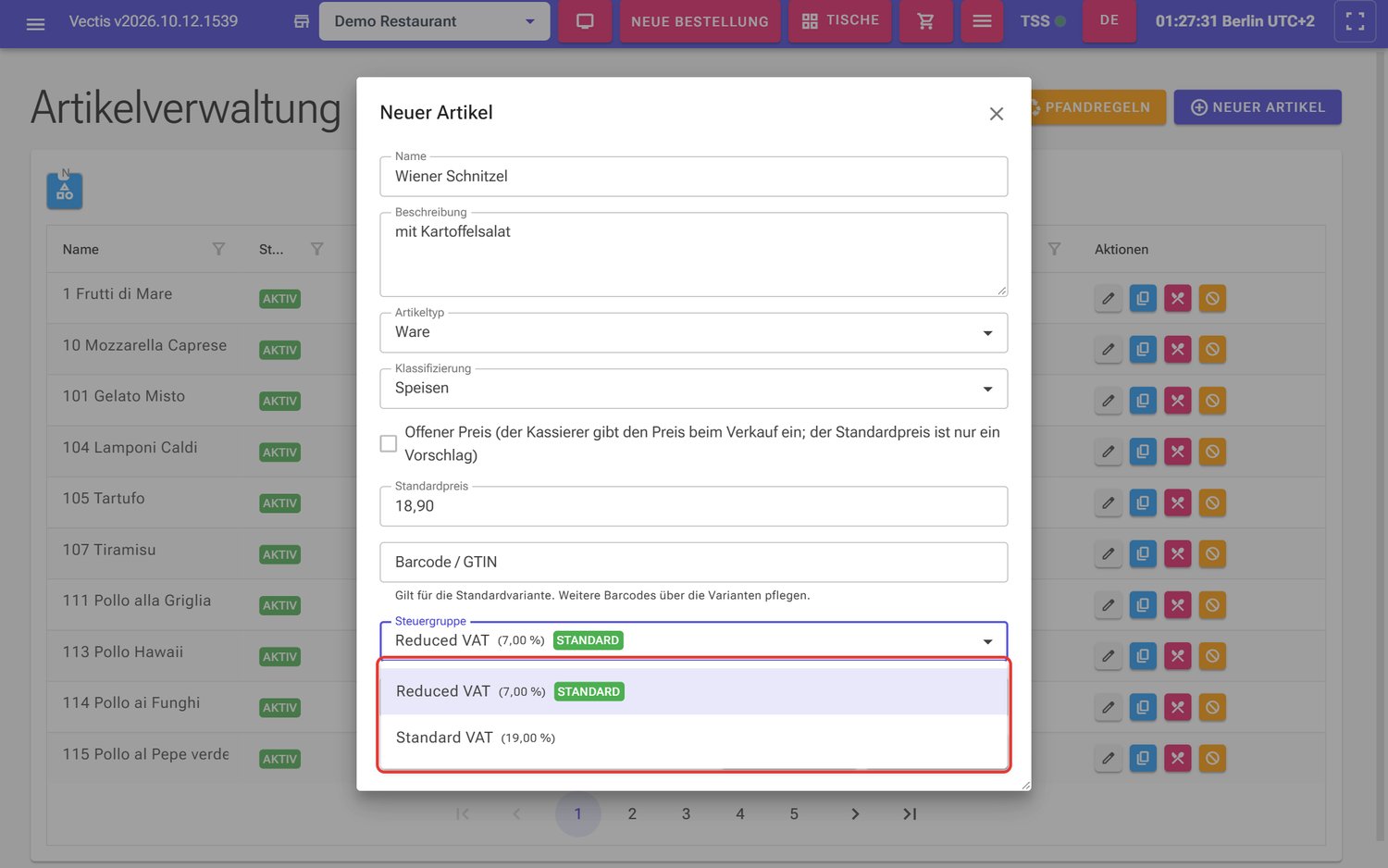Click the Standardpreis field
1388x868 pixels.
693,506
